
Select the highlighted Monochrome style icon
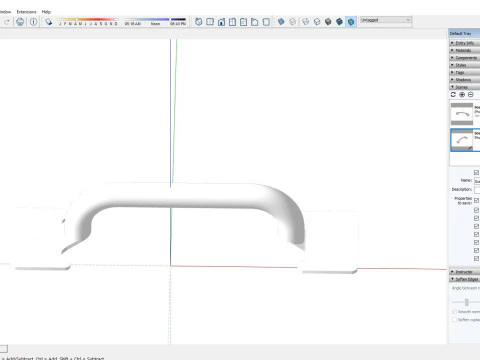tap(351, 22)
